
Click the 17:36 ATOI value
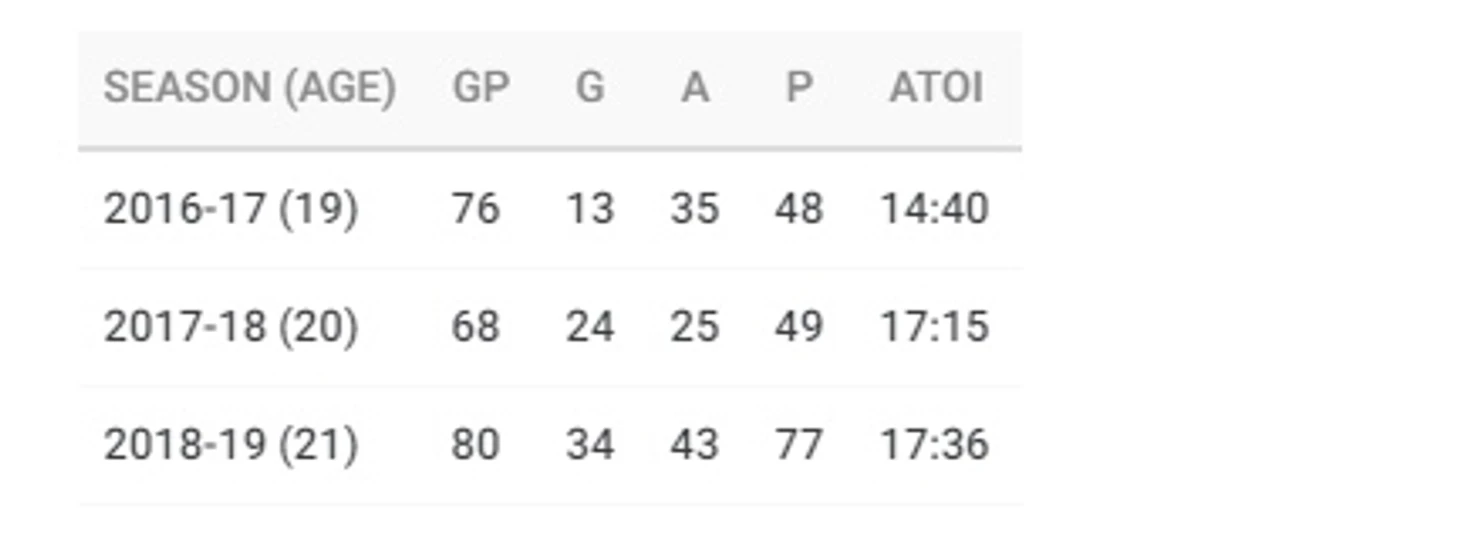934,445
